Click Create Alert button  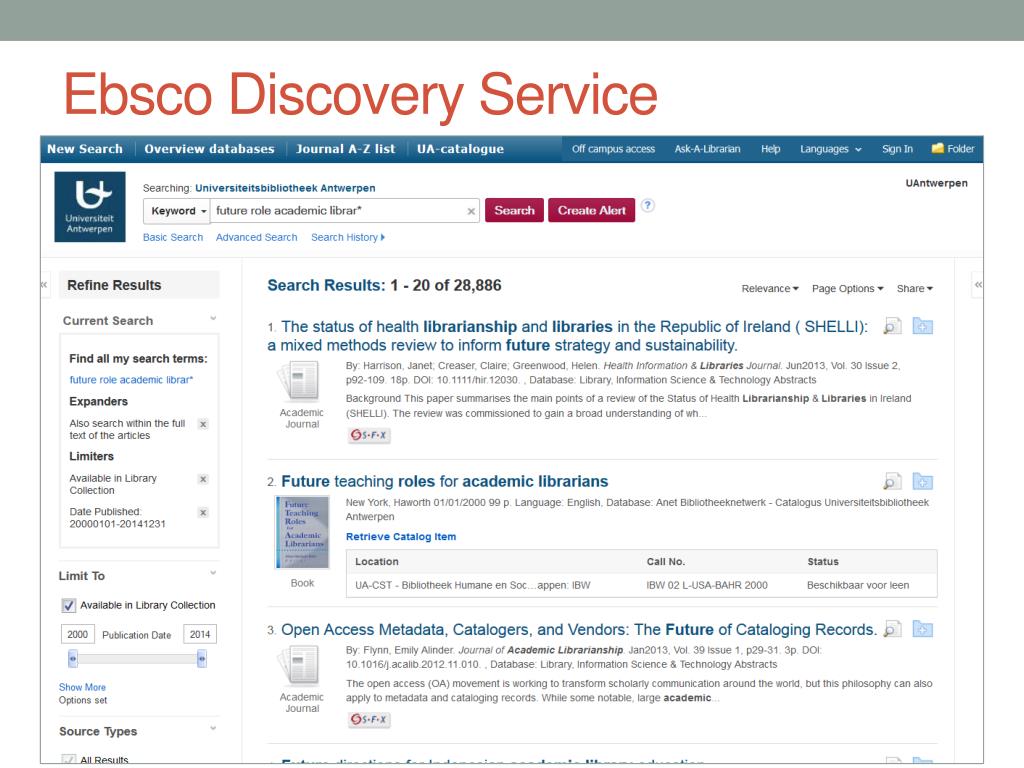coord(592,210)
